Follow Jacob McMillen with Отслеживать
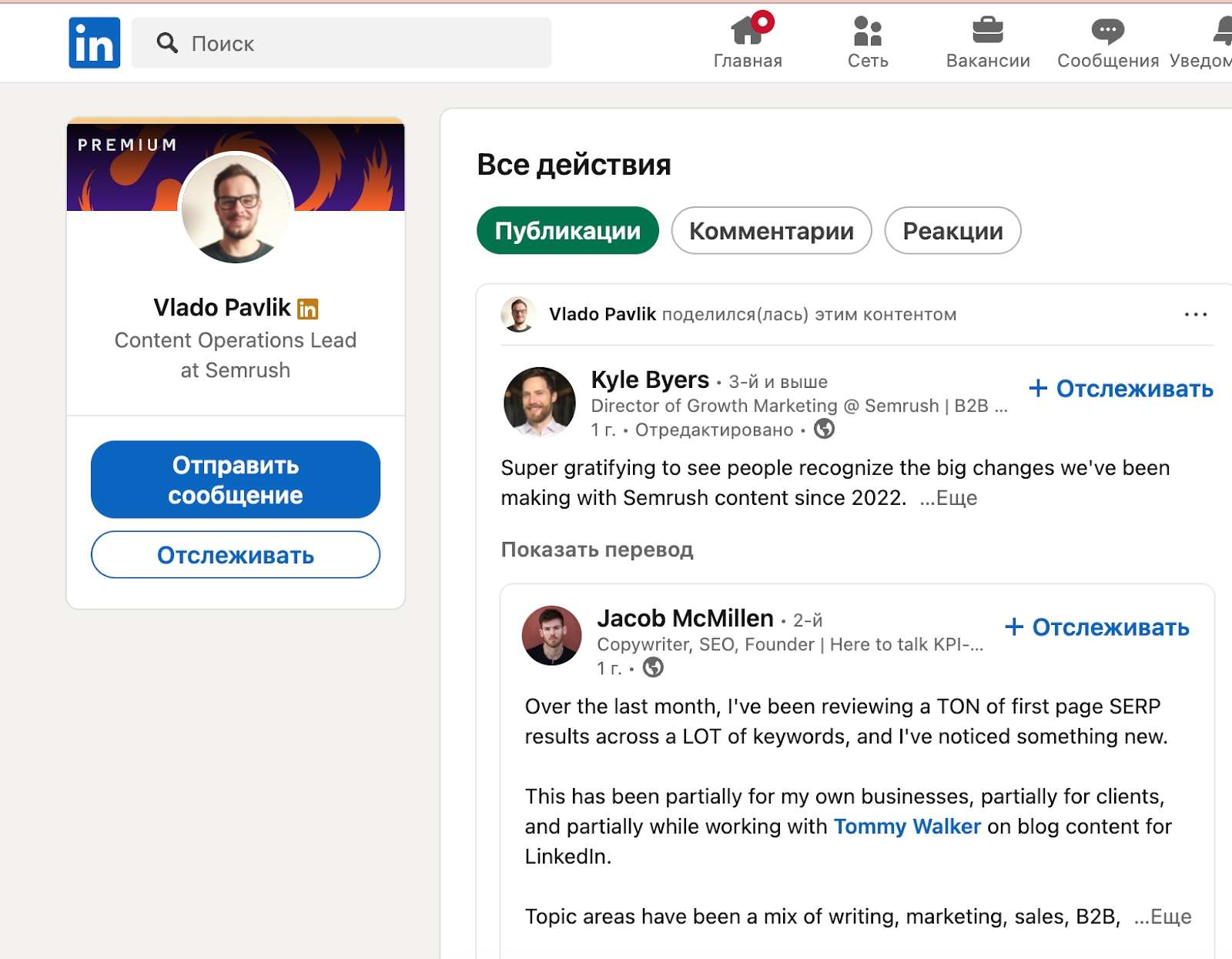This screenshot has height=959, width=1232. (x=1097, y=627)
